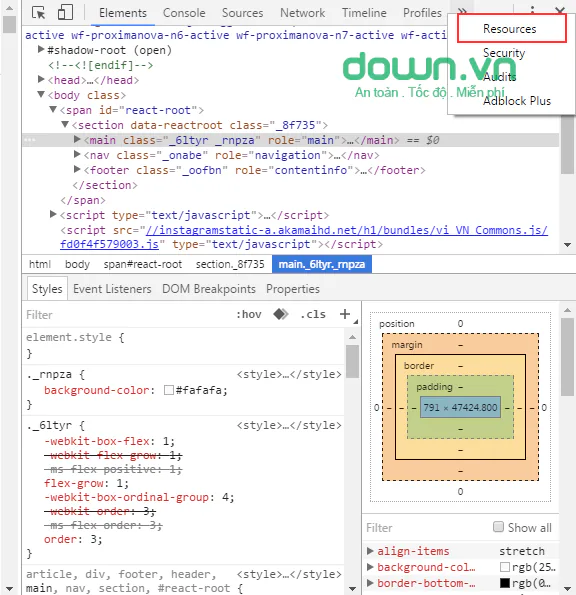Image resolution: width=576 pixels, height=595 pixels.
Task: Select Audits from overflow menu
Action: click(x=499, y=77)
